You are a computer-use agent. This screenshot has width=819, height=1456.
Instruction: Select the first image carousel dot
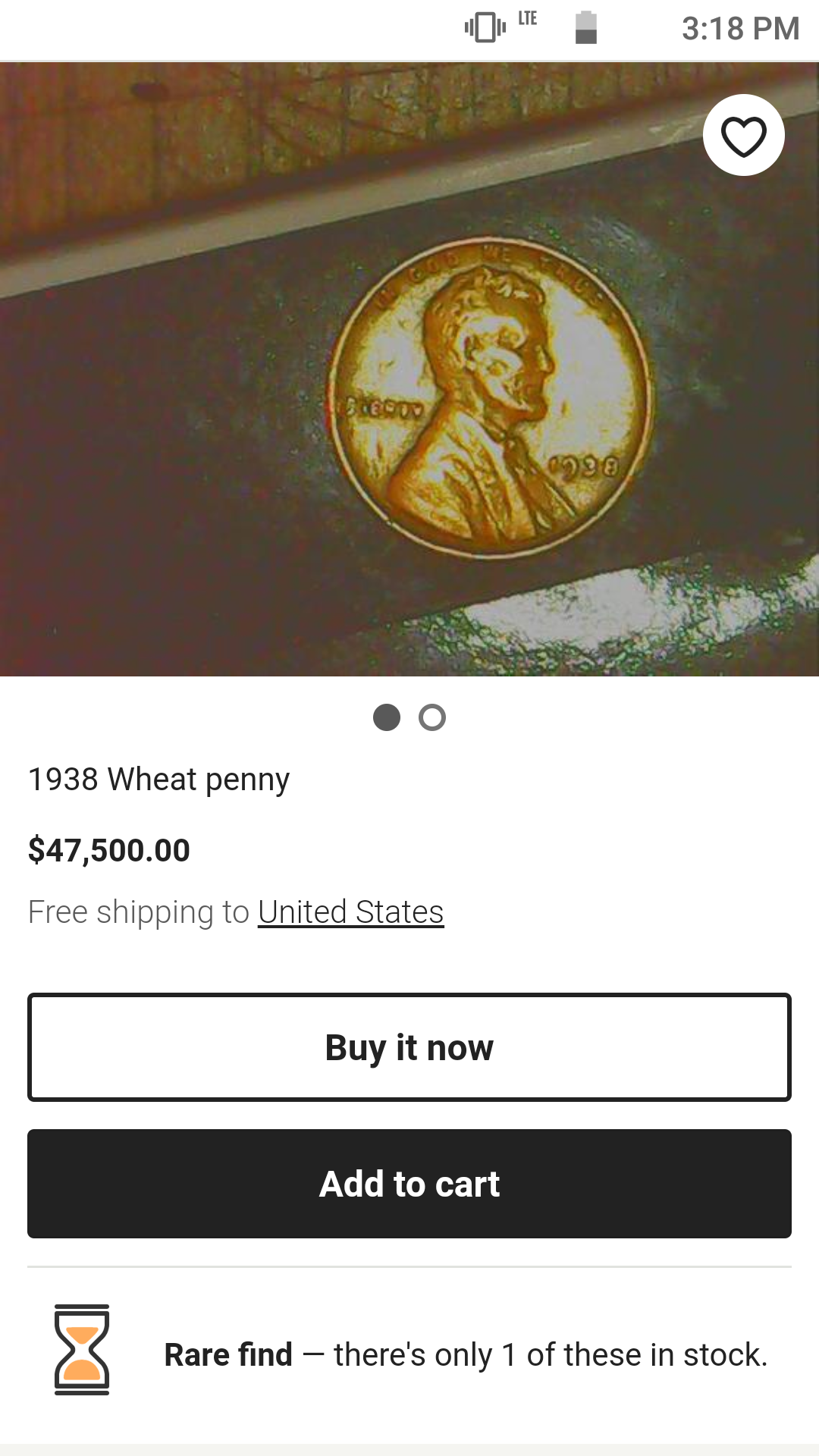(x=387, y=717)
